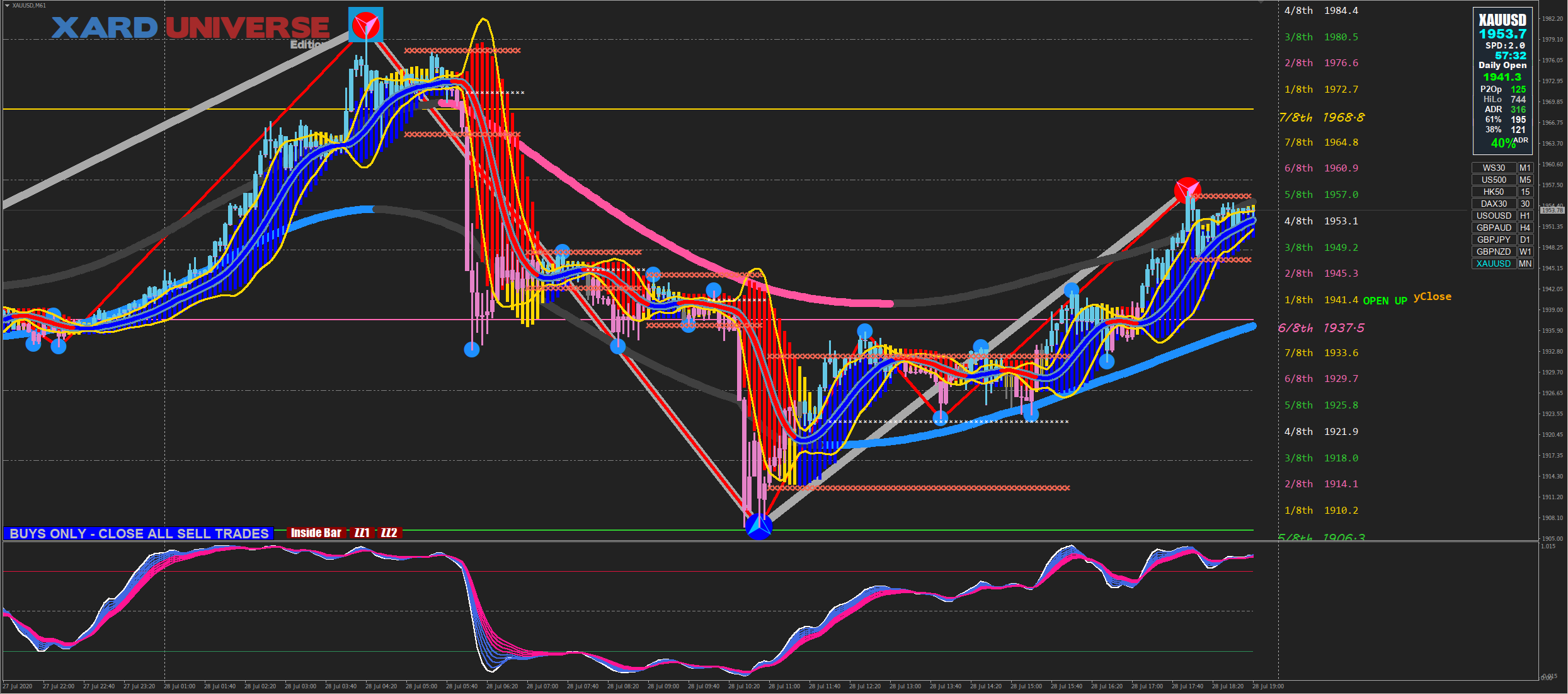Expand the XAUUSD,M61 chart title arrow
This screenshot has width=1568, height=694.
tap(7, 5)
